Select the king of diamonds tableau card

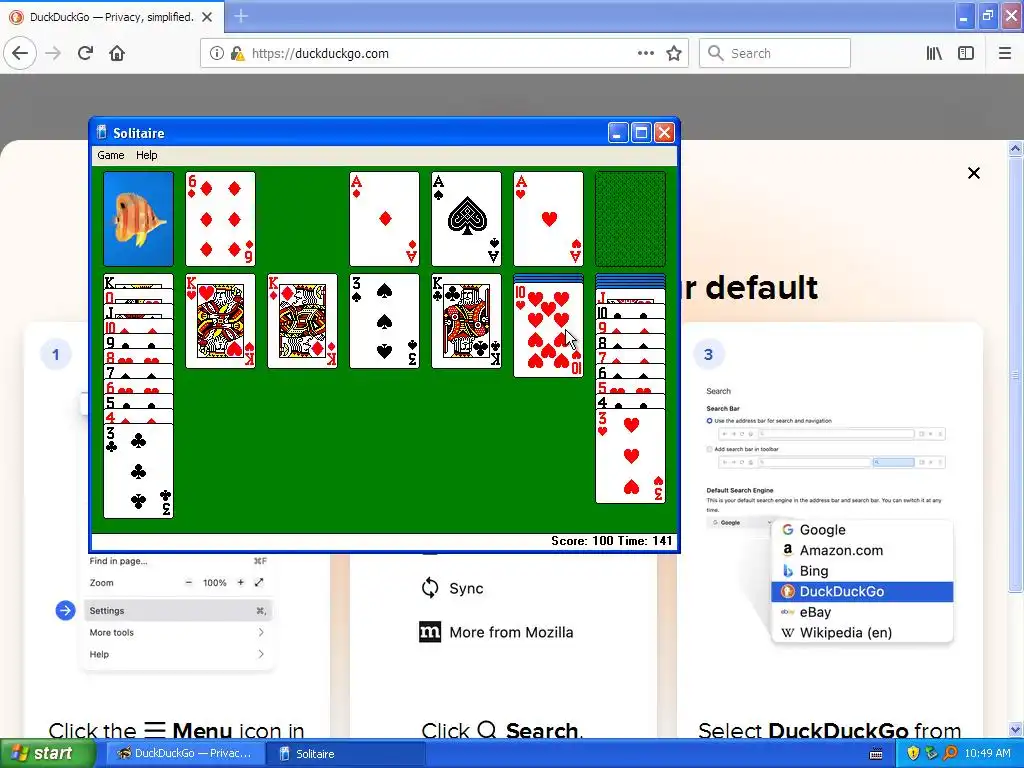[x=302, y=321]
